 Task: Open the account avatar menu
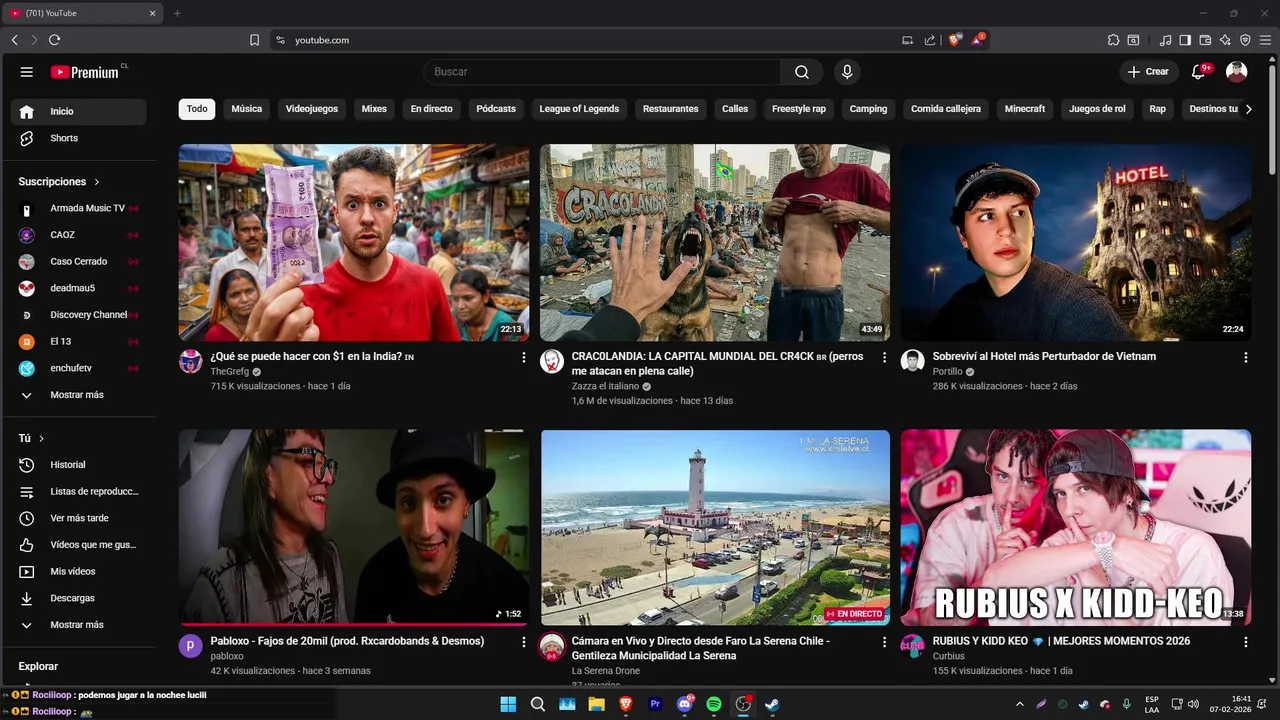1237,72
